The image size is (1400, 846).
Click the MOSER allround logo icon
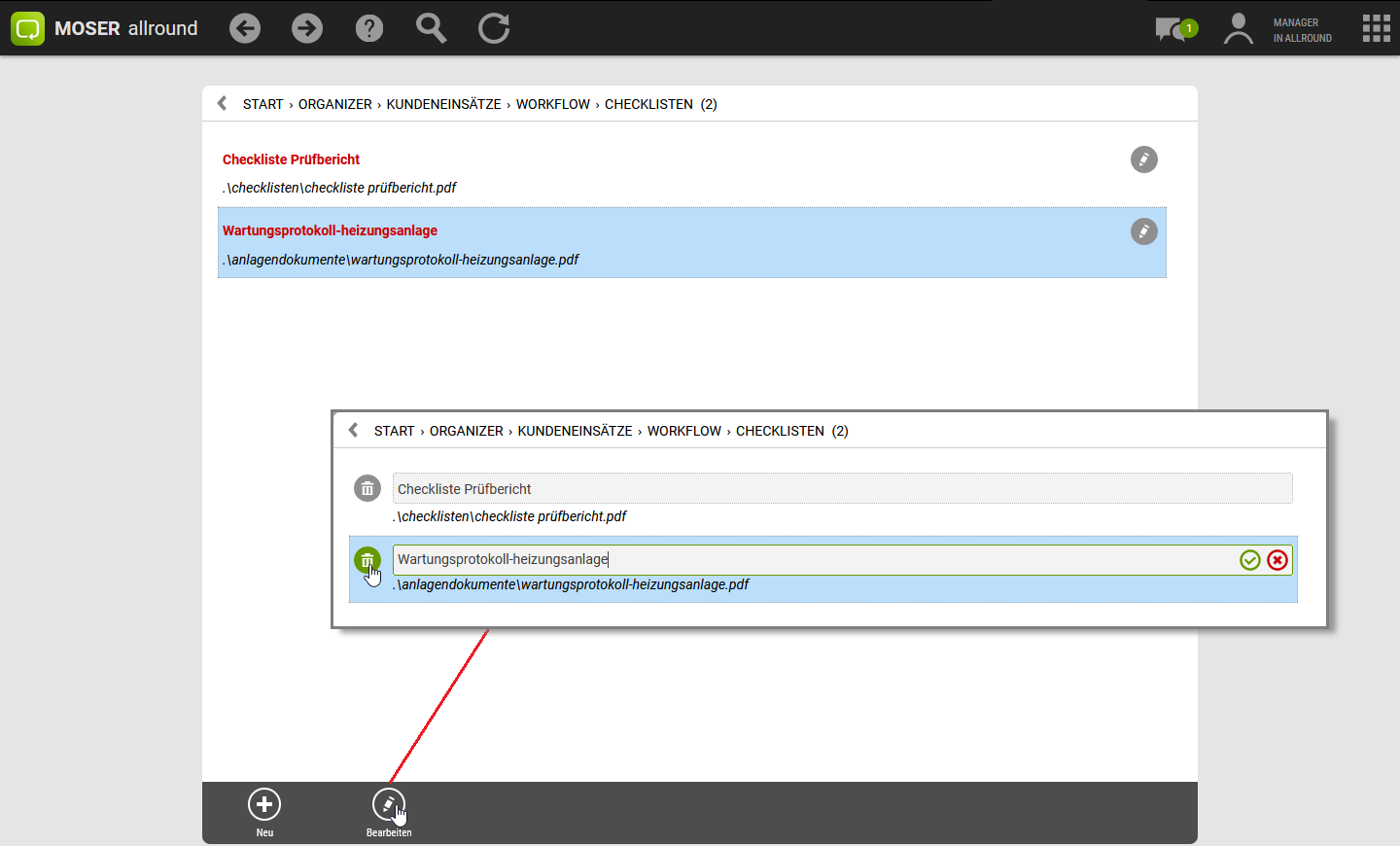27,28
